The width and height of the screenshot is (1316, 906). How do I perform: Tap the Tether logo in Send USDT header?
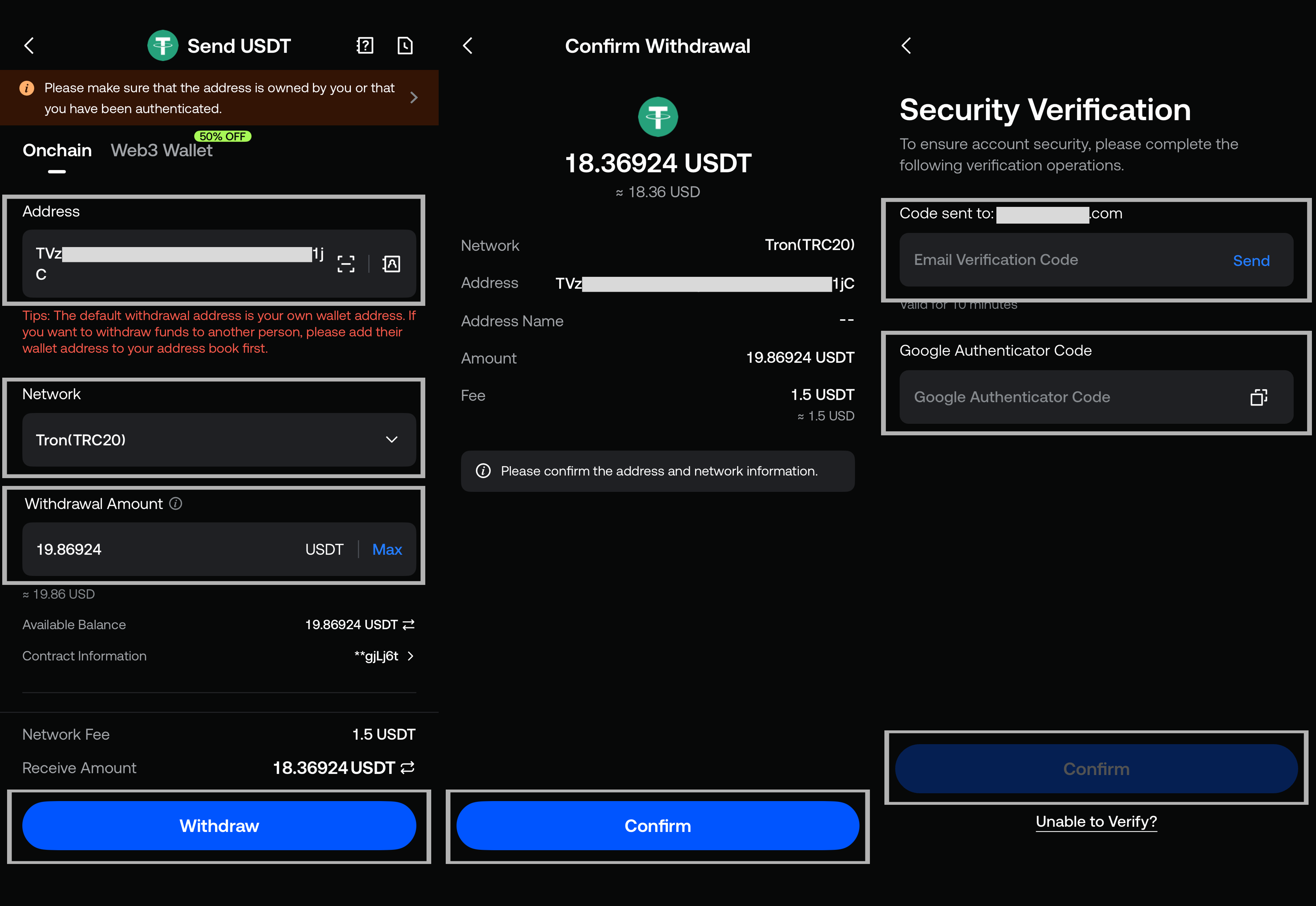(163, 45)
